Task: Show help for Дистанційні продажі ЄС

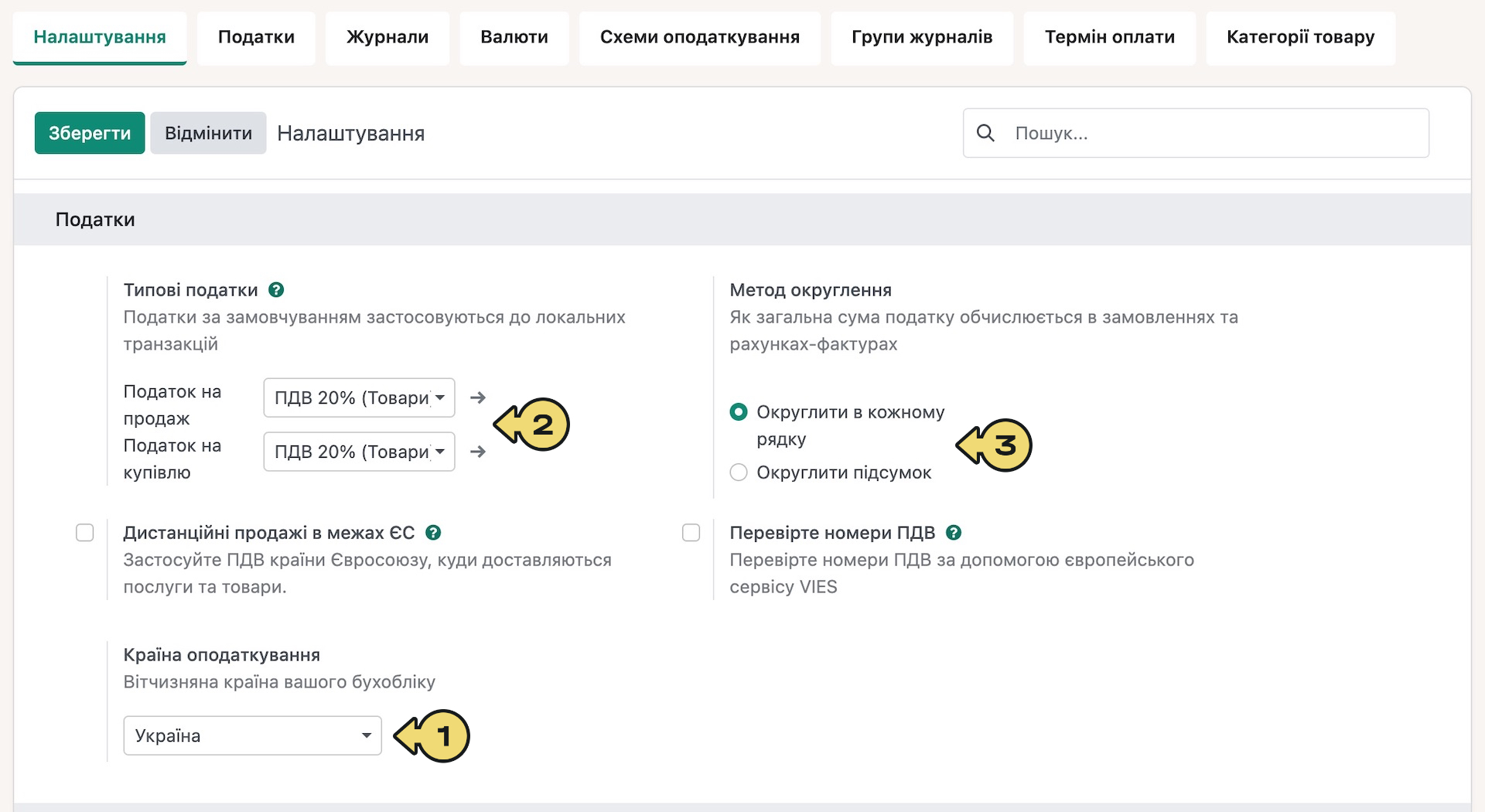Action: coord(433,533)
